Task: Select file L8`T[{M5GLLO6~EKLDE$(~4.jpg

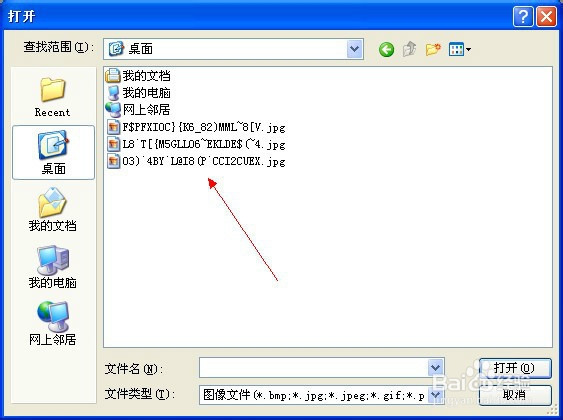Action: click(x=196, y=144)
